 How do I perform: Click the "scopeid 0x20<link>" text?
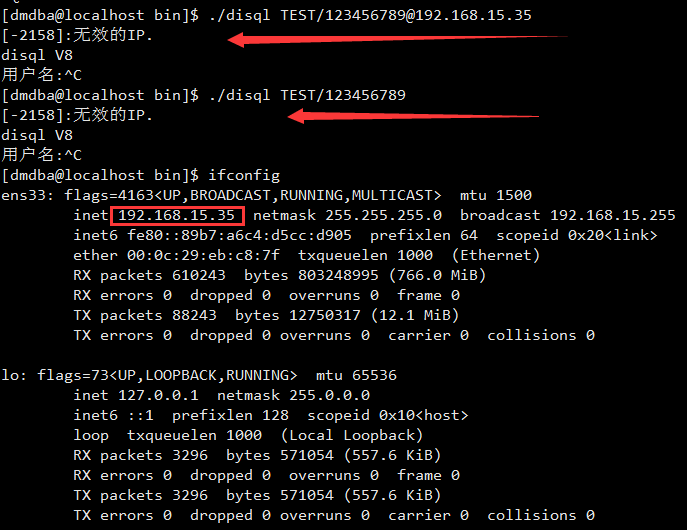[x=577, y=235]
